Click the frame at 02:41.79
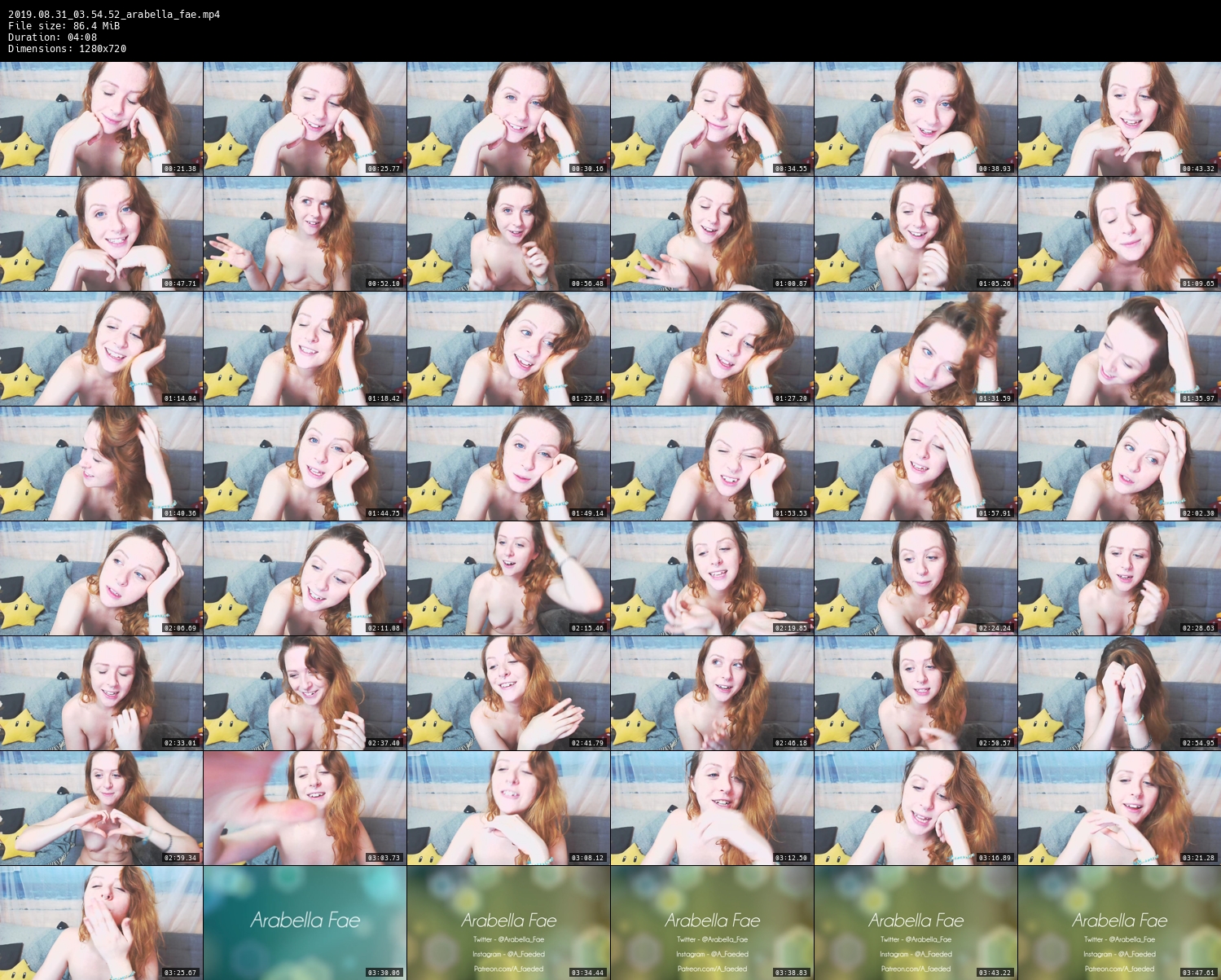 point(508,693)
